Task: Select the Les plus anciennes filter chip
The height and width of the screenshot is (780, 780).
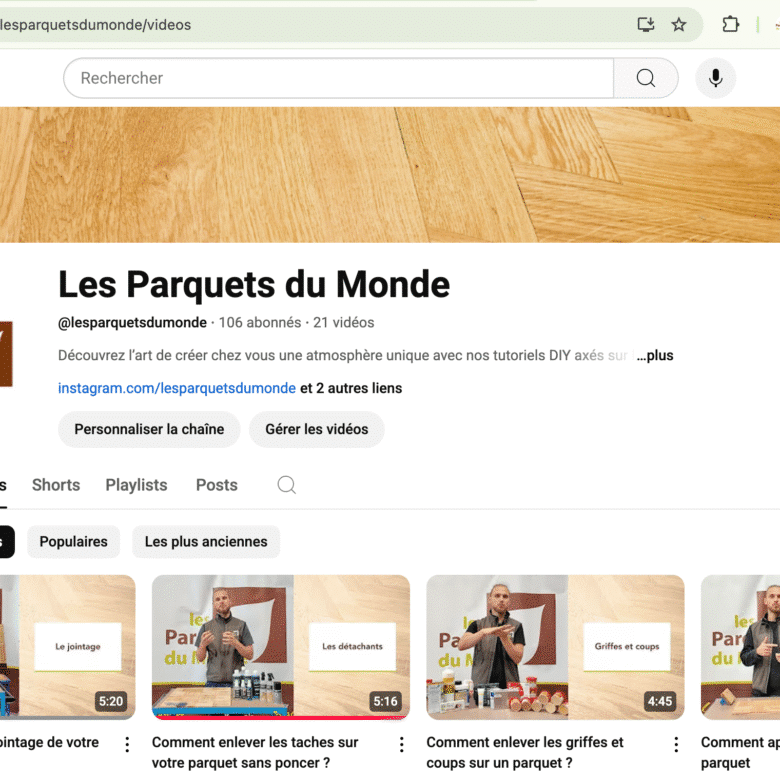Action: click(x=206, y=542)
